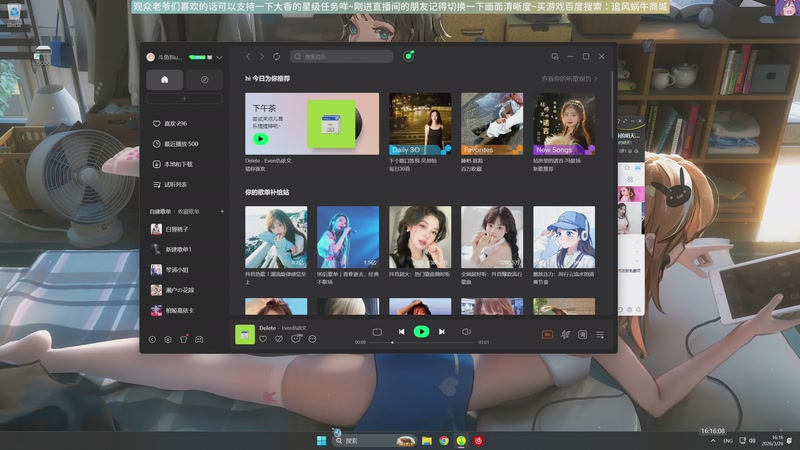Open the Recycle Bin desktop icon

coord(14,13)
